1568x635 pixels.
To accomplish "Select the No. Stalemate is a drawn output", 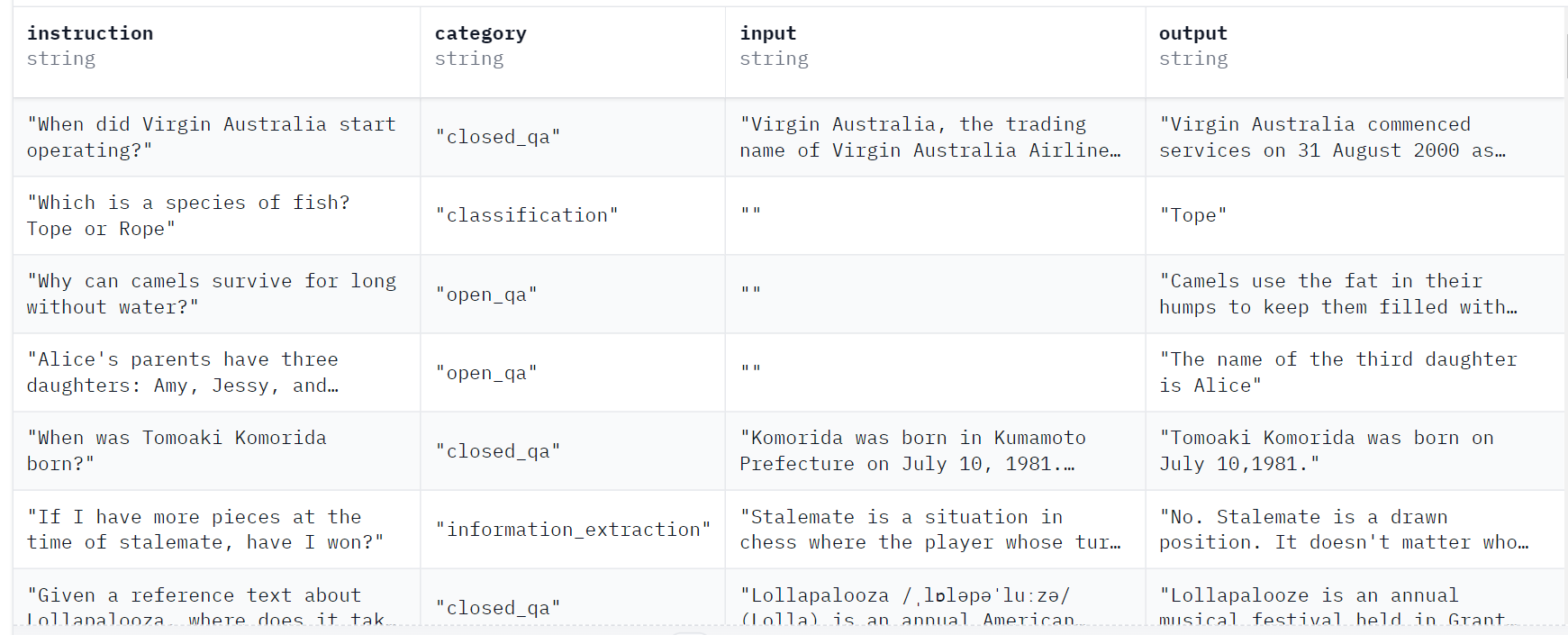I will click(1355, 530).
